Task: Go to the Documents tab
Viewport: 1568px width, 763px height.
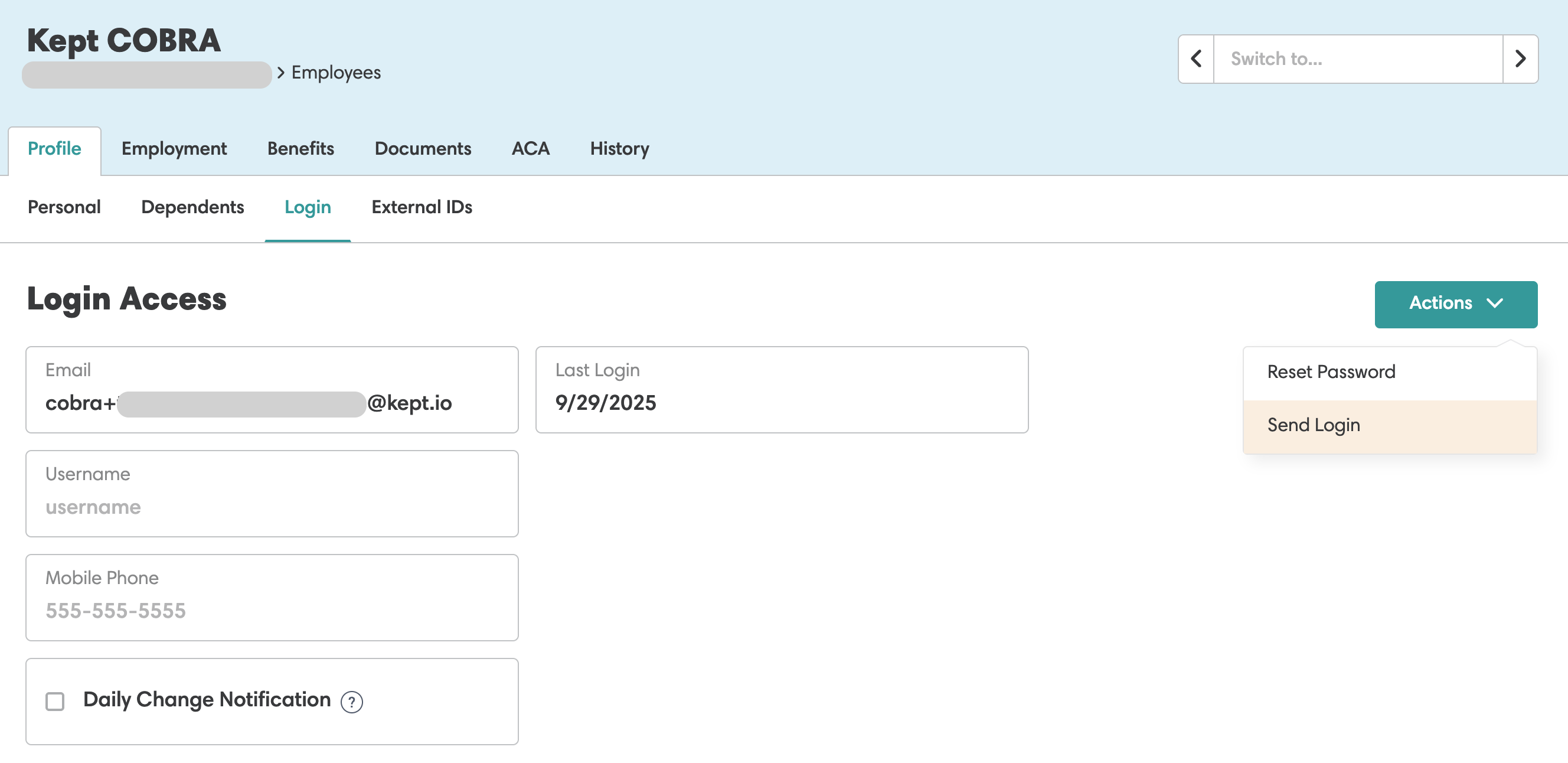Action: pos(423,149)
